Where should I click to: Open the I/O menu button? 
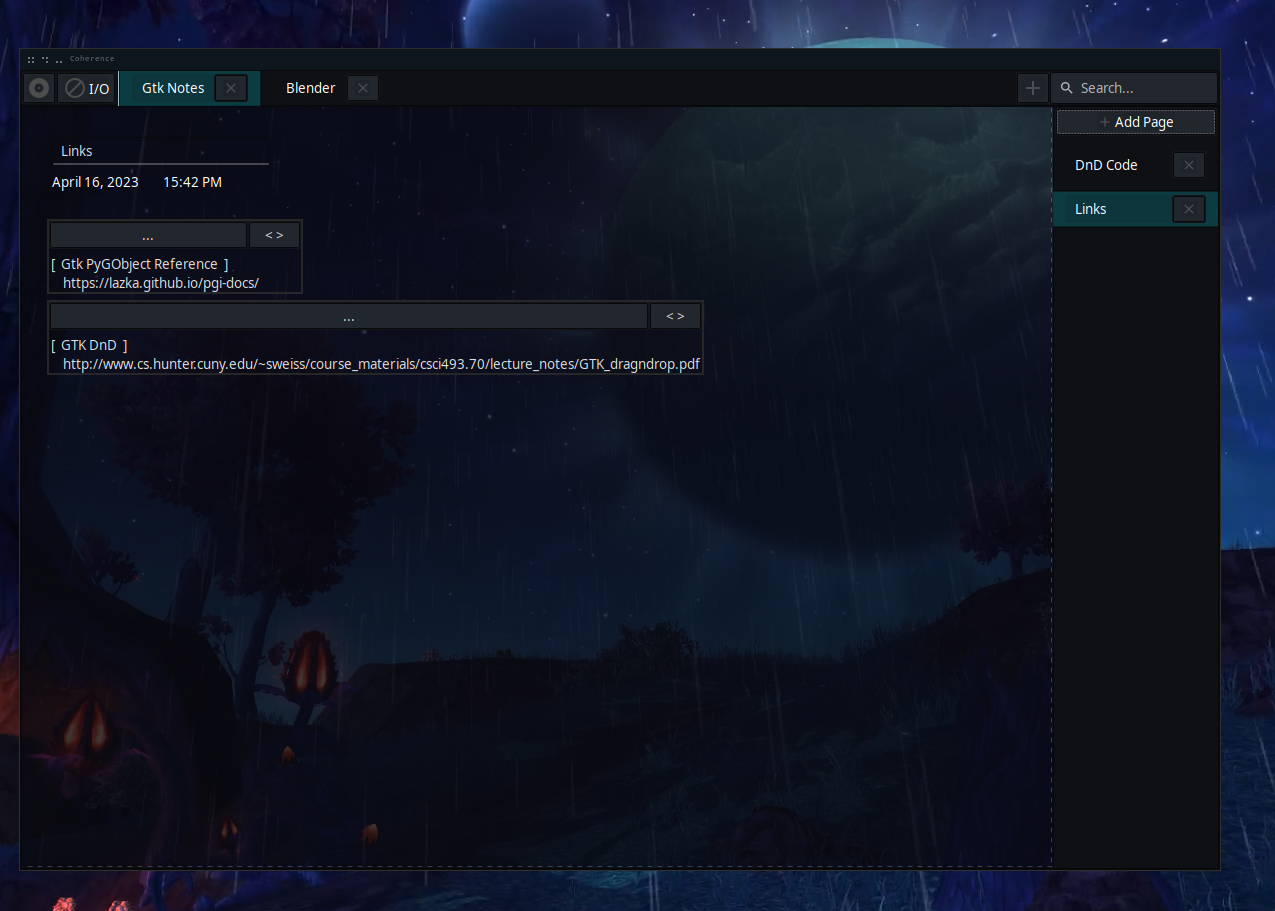pos(87,88)
